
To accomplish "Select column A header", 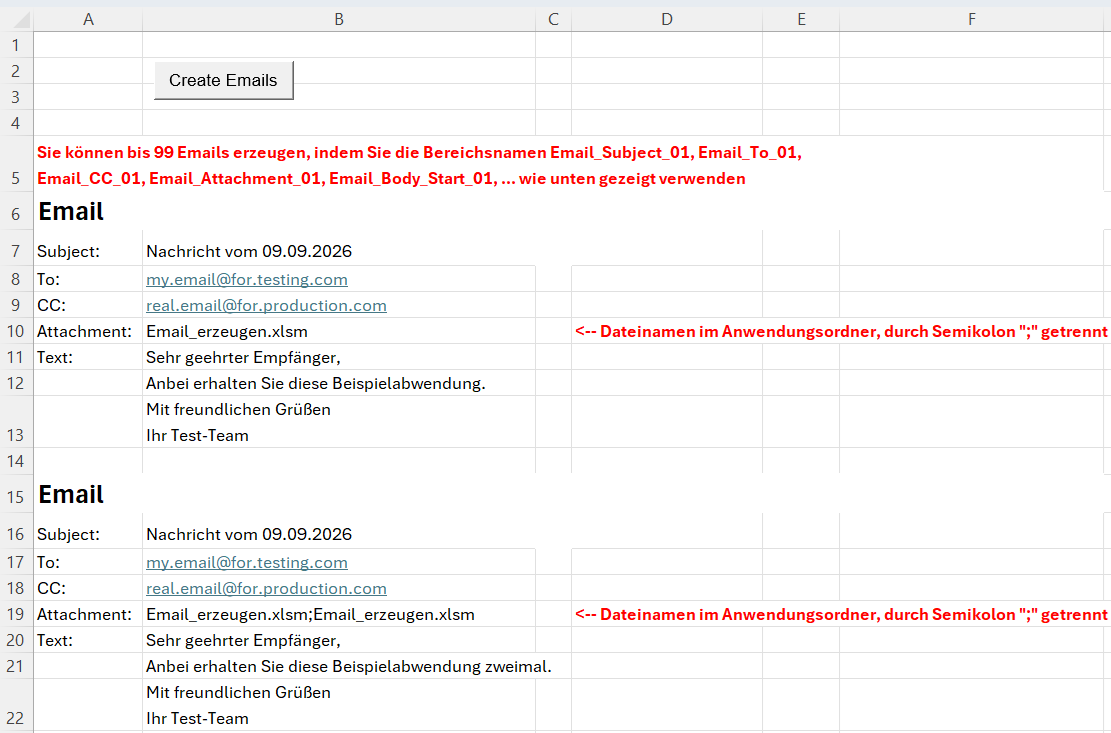I will pos(88,20).
